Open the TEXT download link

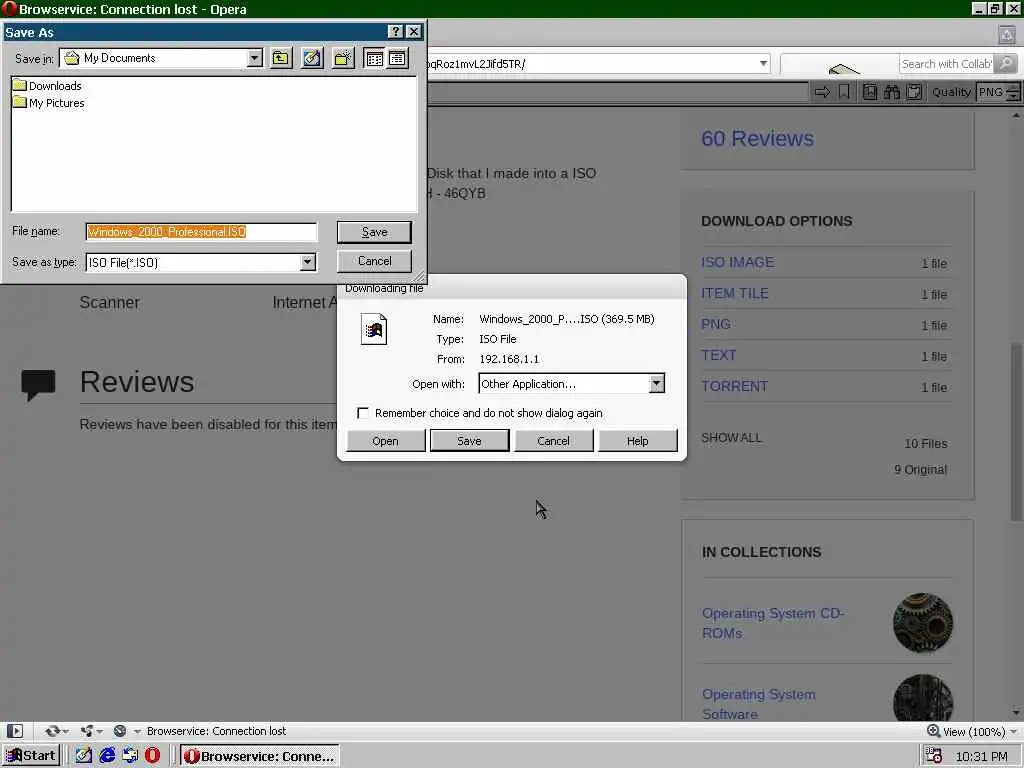pyautogui.click(x=718, y=355)
